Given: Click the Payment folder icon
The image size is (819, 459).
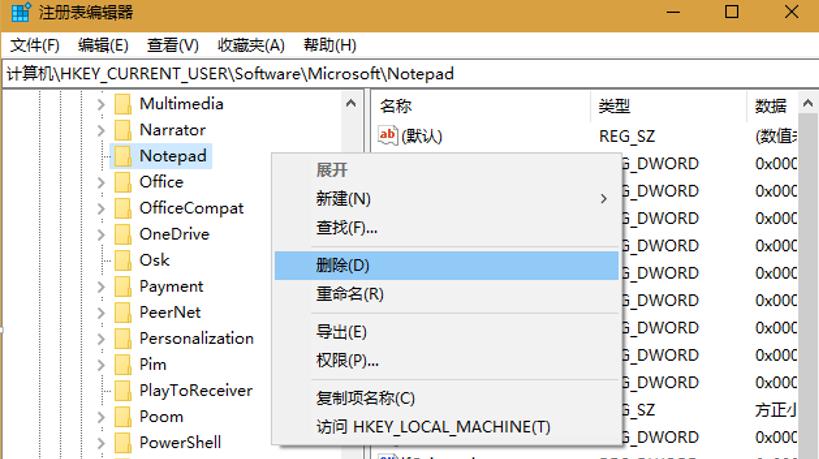Looking at the screenshot, I should 123,287.
